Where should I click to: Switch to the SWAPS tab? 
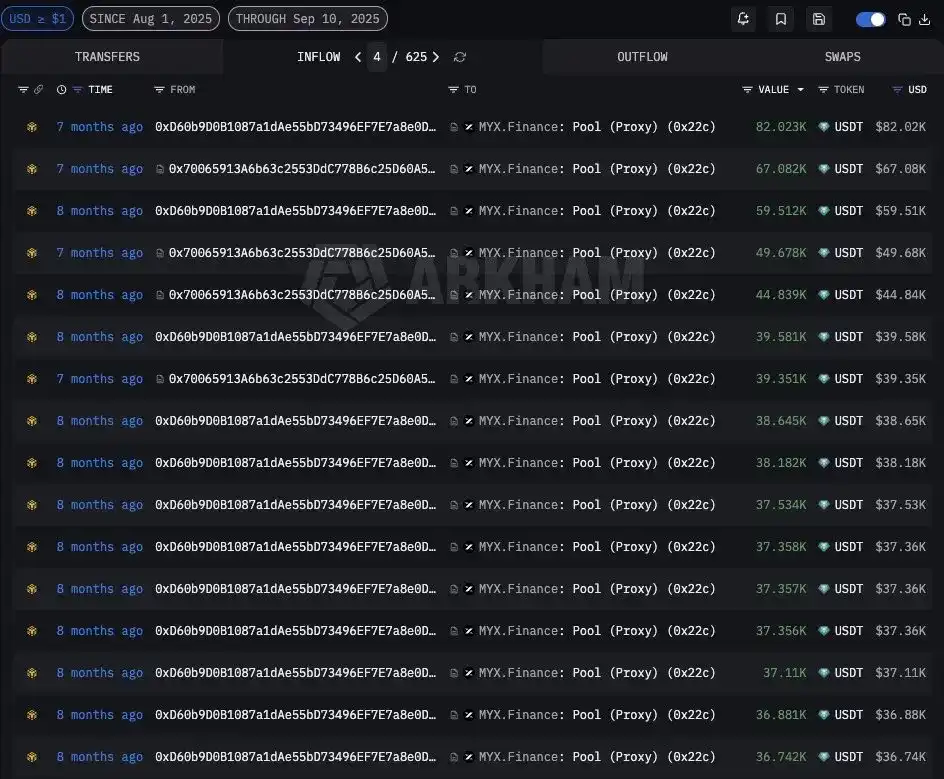coord(842,57)
